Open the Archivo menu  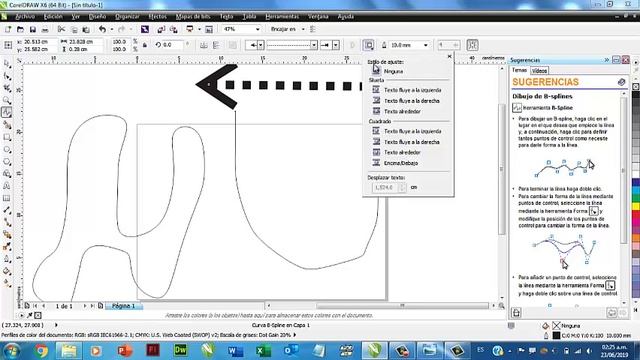(25, 17)
